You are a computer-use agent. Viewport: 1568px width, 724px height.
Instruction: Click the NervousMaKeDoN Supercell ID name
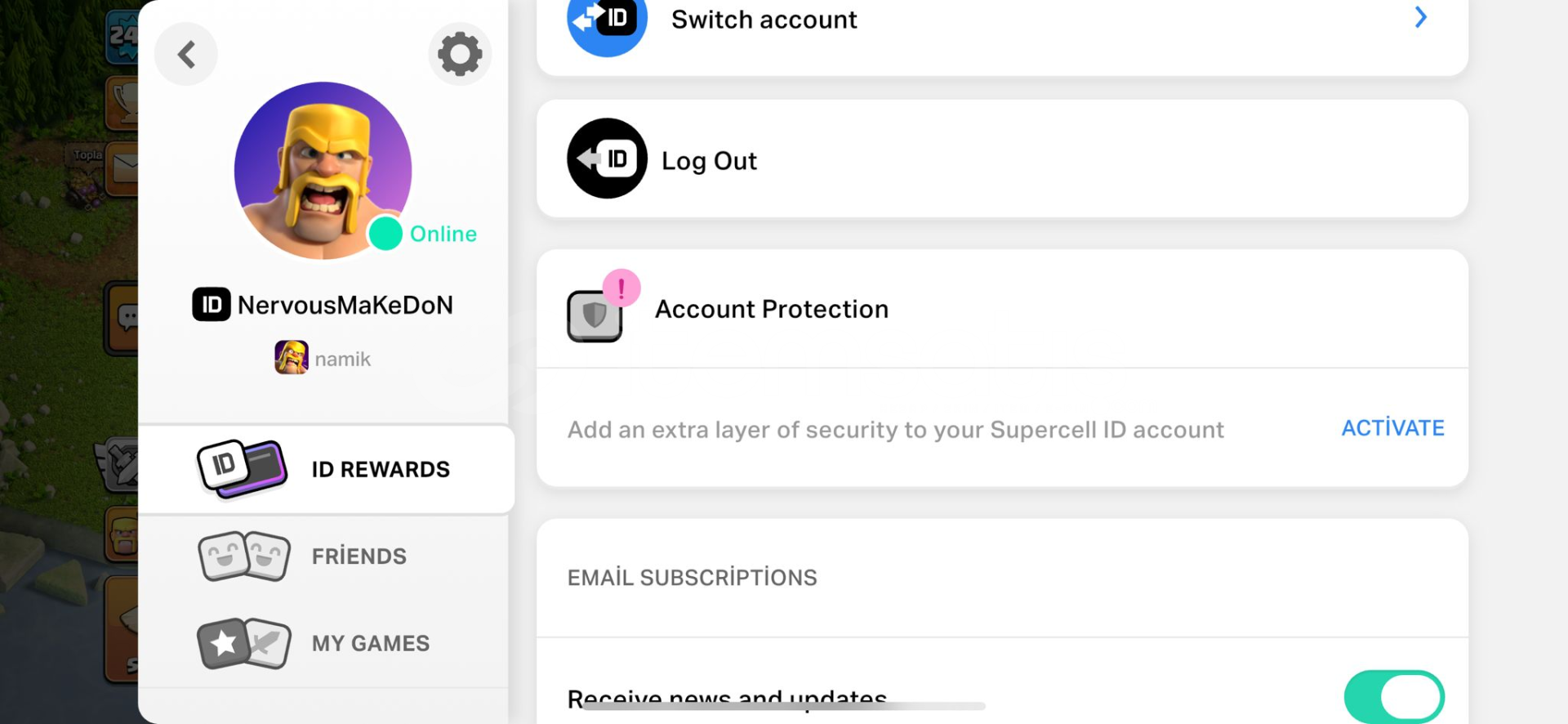pyautogui.click(x=345, y=305)
